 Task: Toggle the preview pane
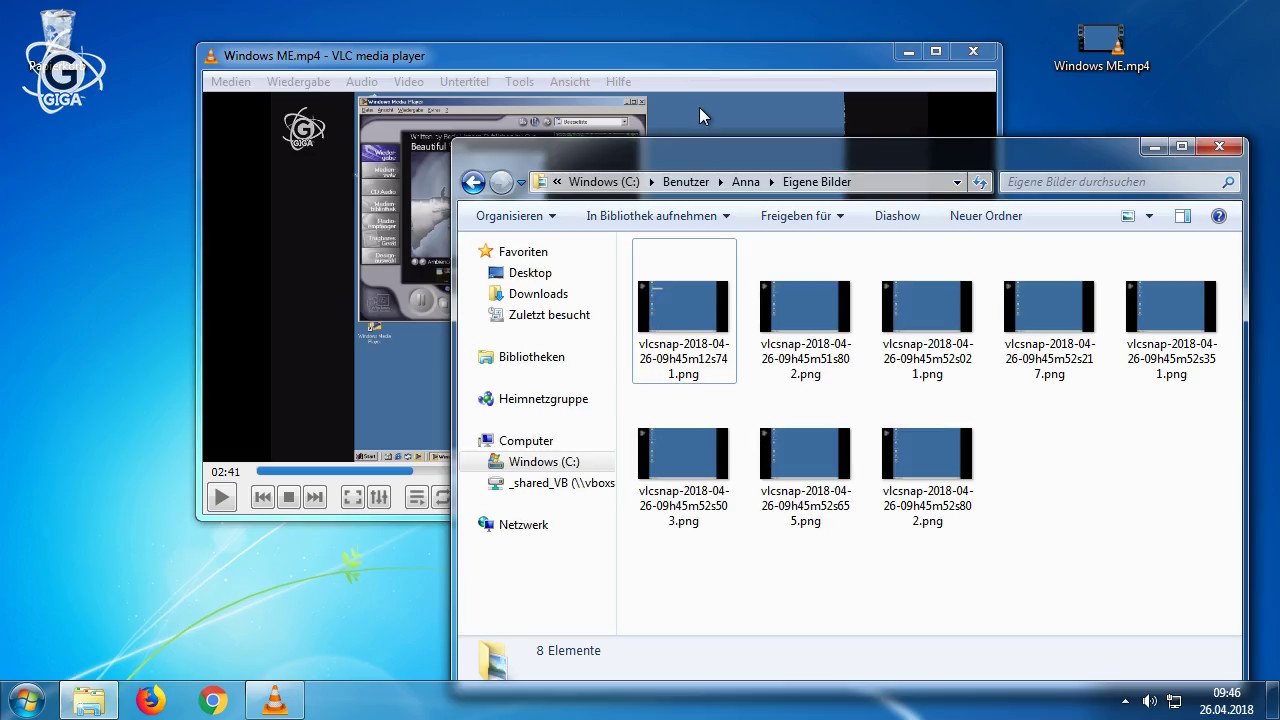tap(1183, 216)
